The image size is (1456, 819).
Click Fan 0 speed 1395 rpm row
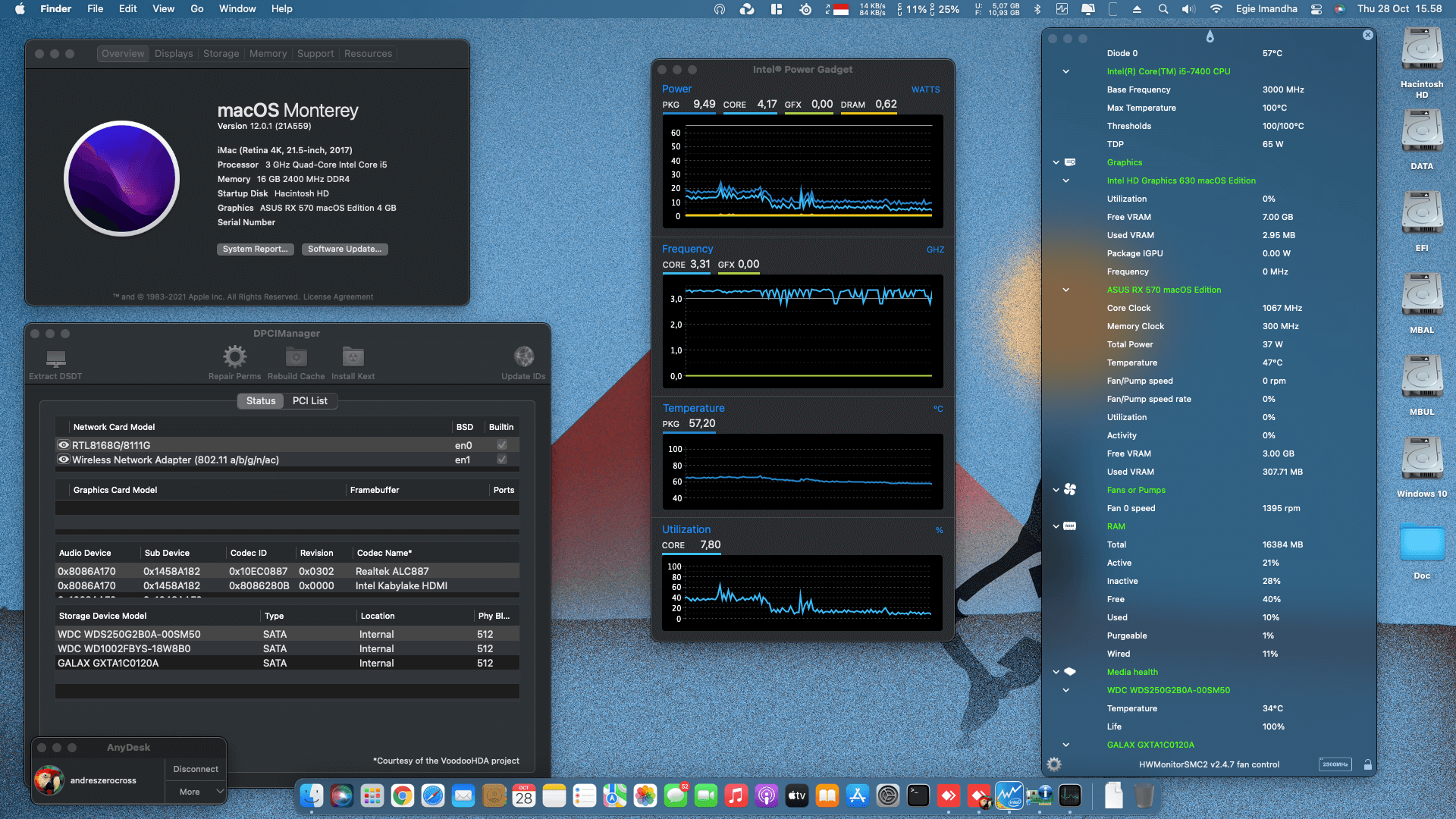(1209, 508)
